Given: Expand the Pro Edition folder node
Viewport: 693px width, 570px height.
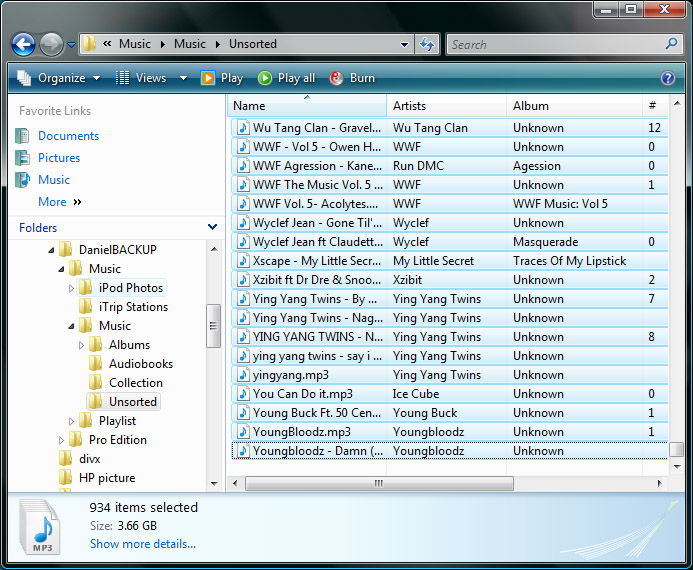Looking at the screenshot, I should (61, 441).
